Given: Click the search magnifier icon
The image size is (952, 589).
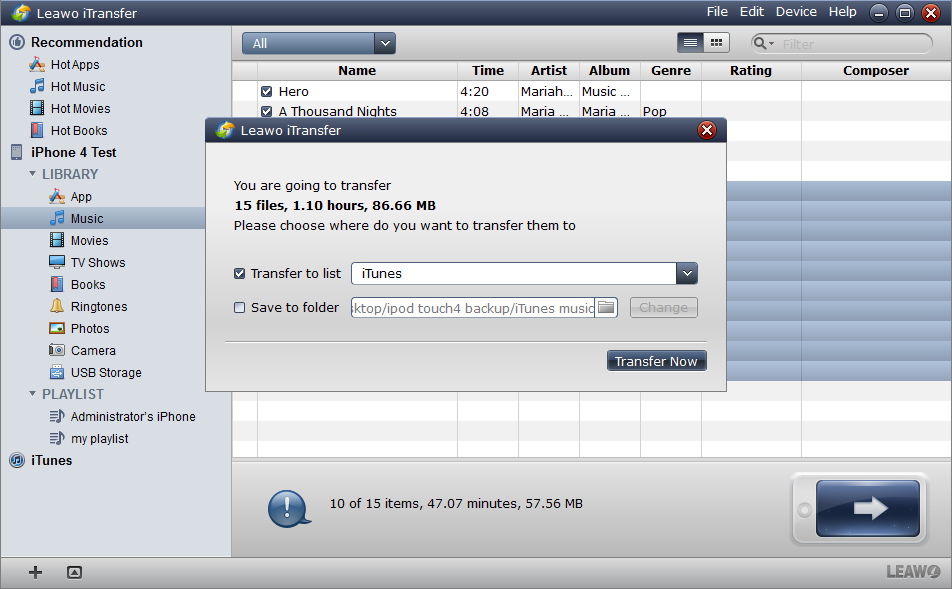Looking at the screenshot, I should click(759, 43).
